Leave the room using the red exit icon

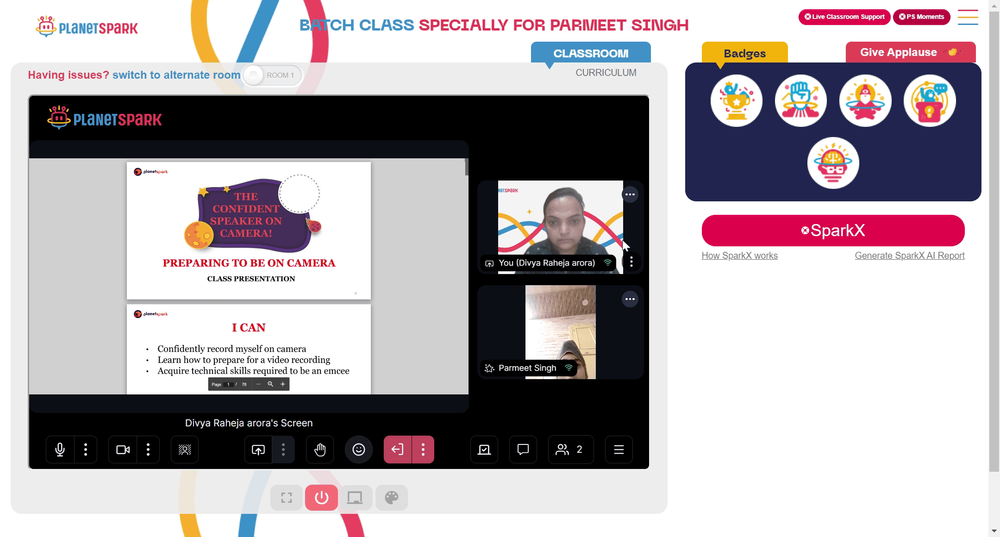point(397,450)
